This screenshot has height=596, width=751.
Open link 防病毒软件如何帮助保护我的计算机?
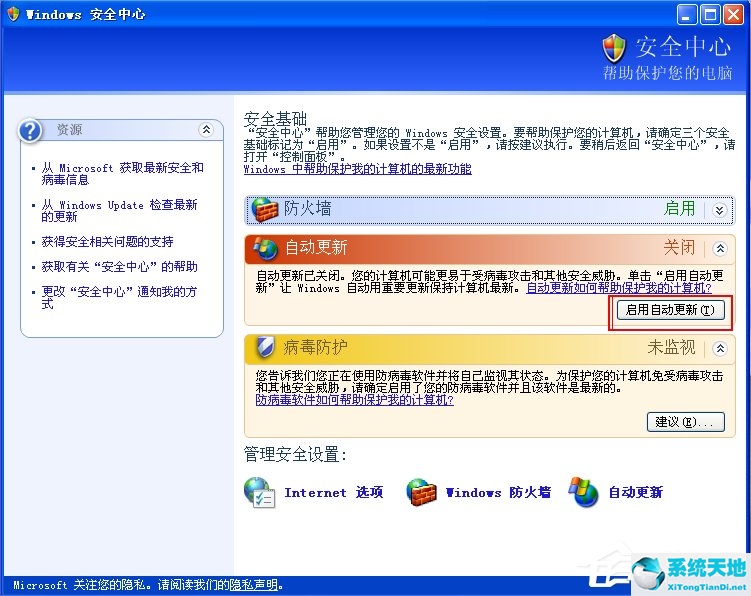click(x=354, y=400)
